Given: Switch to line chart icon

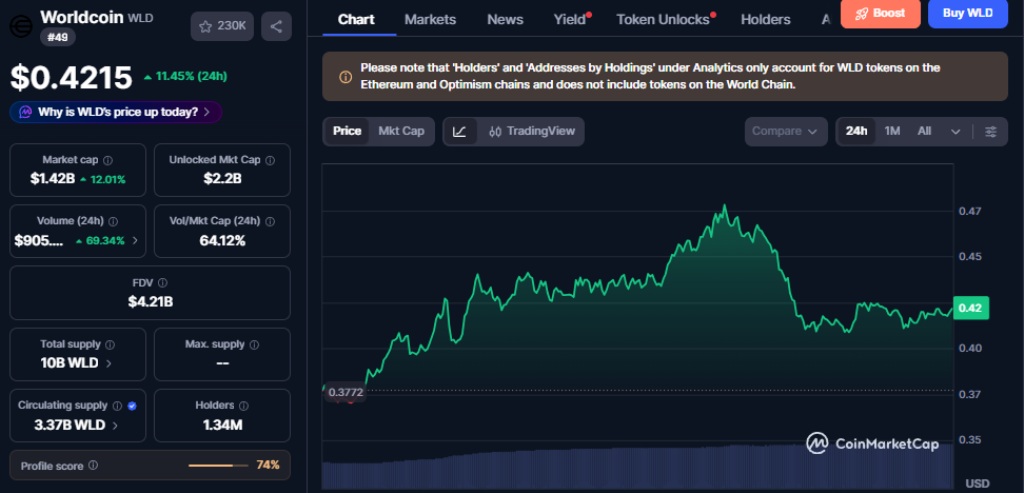Looking at the screenshot, I should tap(460, 131).
